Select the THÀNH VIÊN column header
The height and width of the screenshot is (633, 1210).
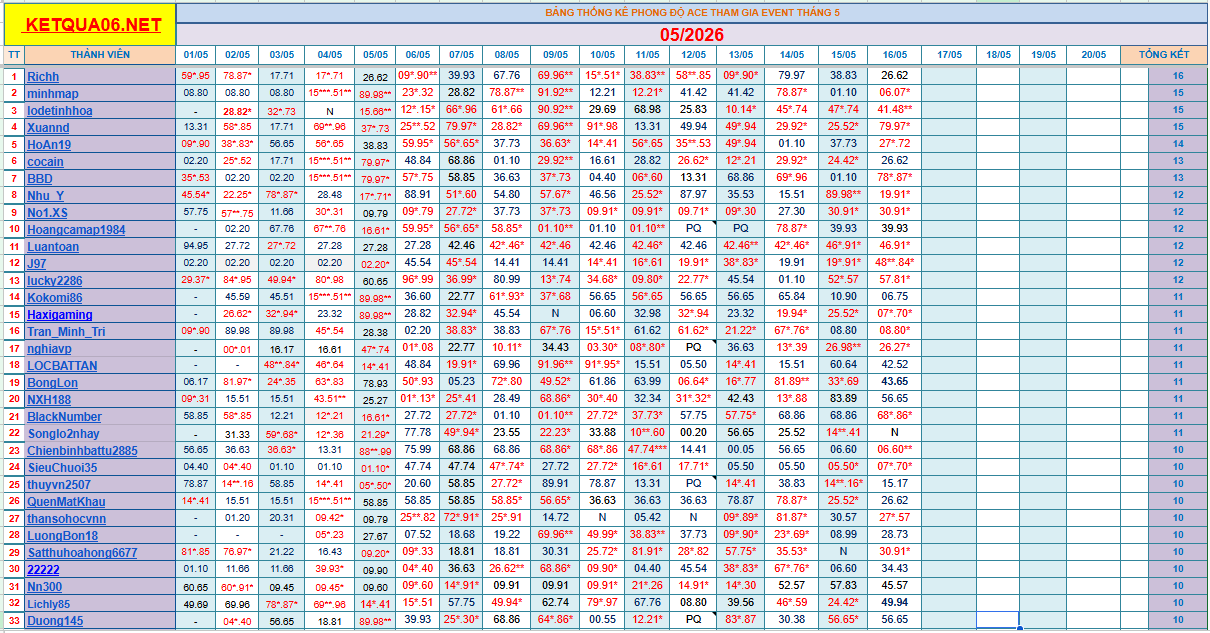(99, 54)
